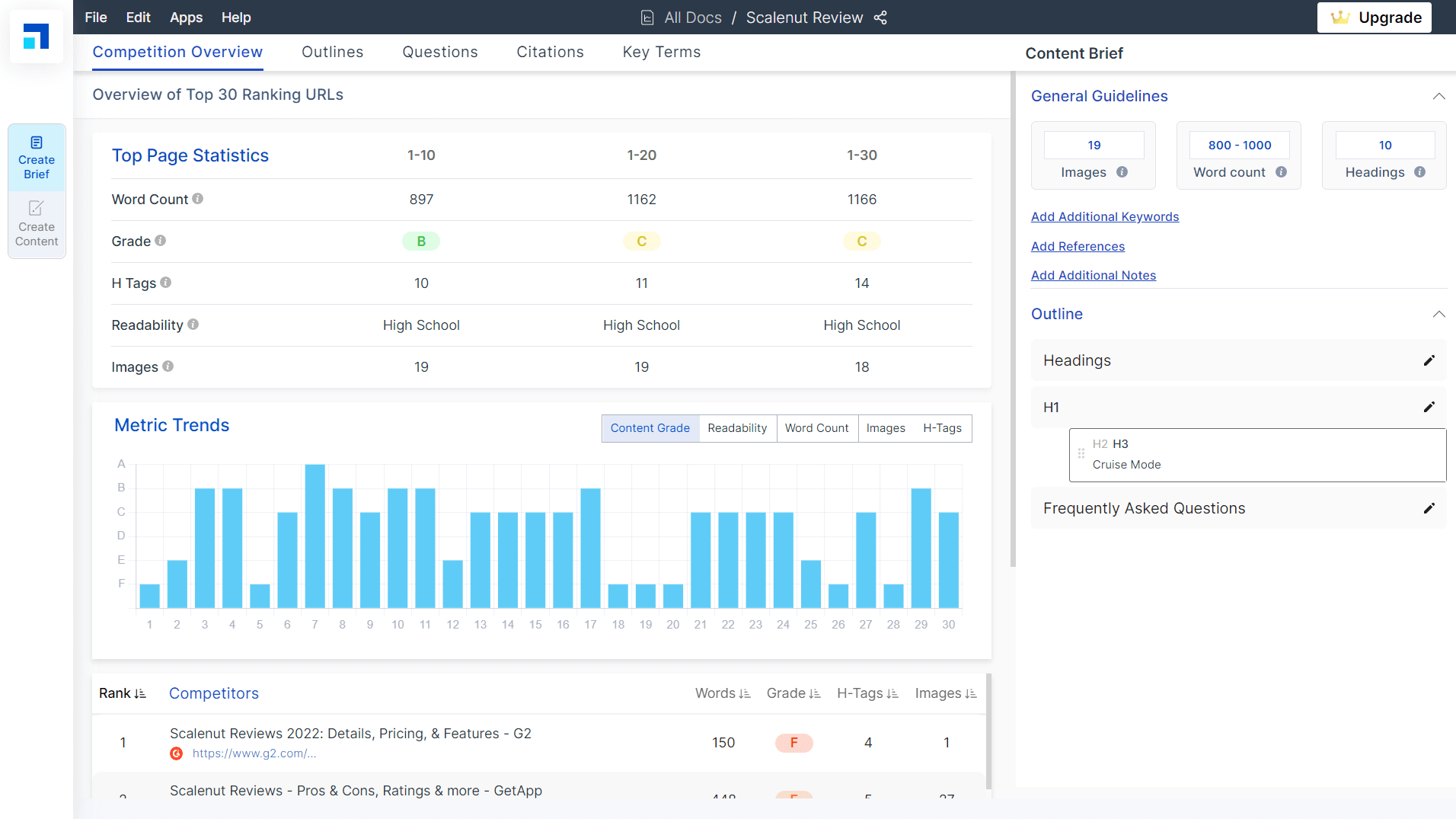Collapse the General Guidelines section

click(x=1438, y=96)
